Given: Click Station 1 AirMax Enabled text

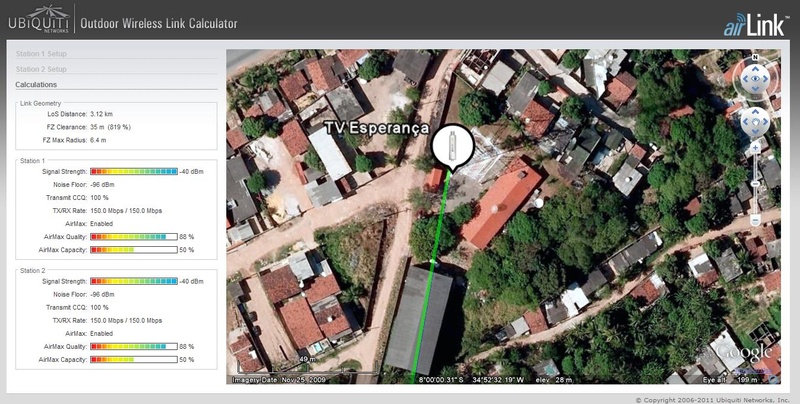Looking at the screenshot, I should [x=102, y=224].
